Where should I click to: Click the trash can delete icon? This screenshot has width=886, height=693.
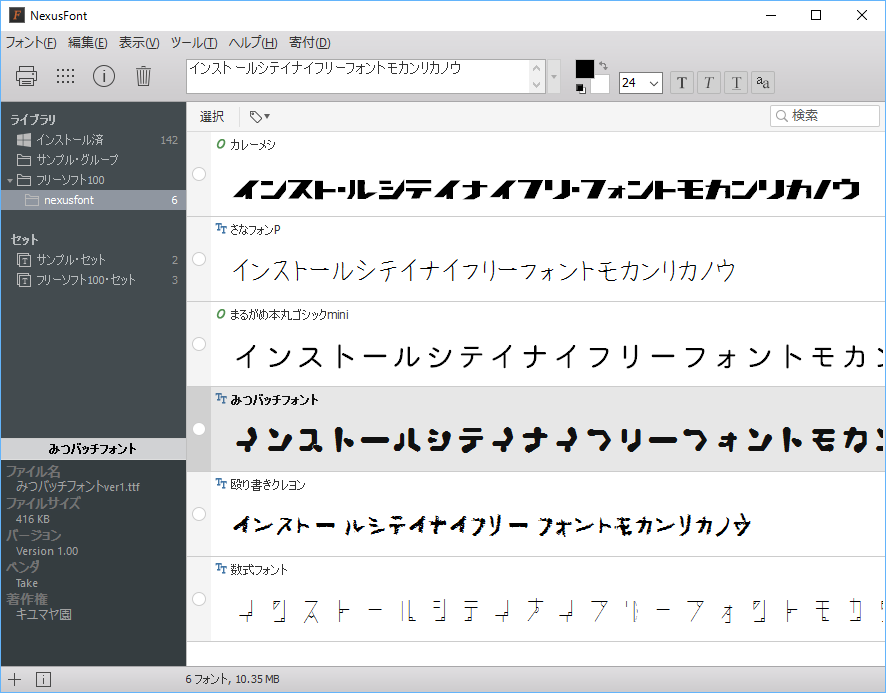[143, 76]
